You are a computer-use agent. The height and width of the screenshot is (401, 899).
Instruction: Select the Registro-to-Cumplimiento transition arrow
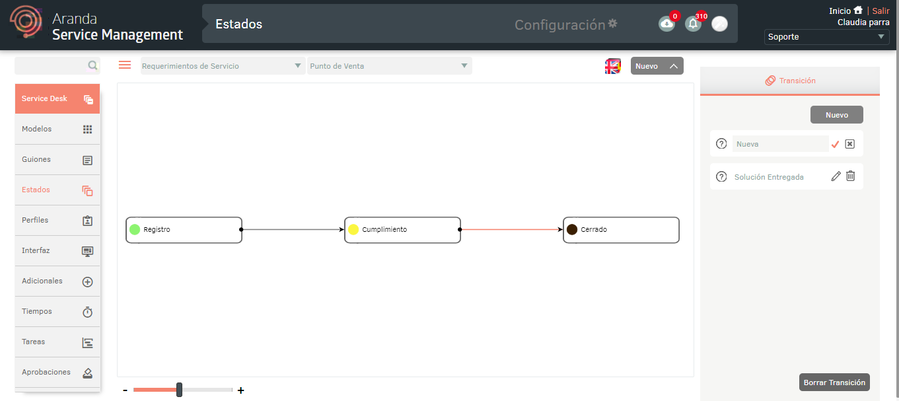293,229
